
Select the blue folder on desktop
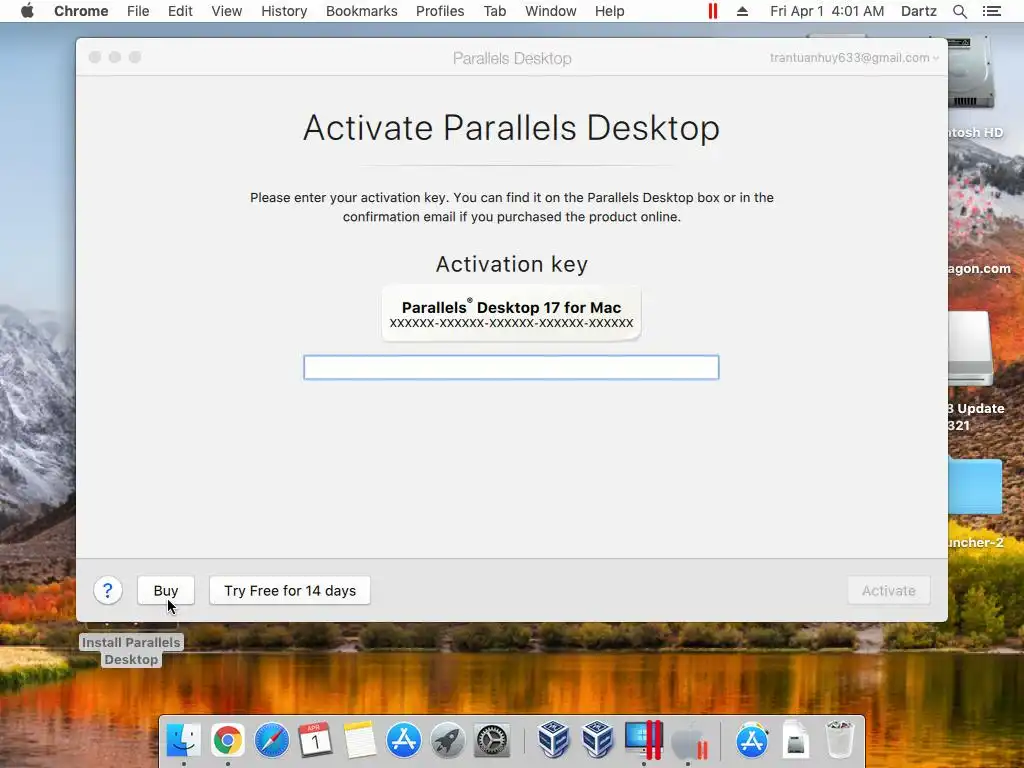click(975, 487)
